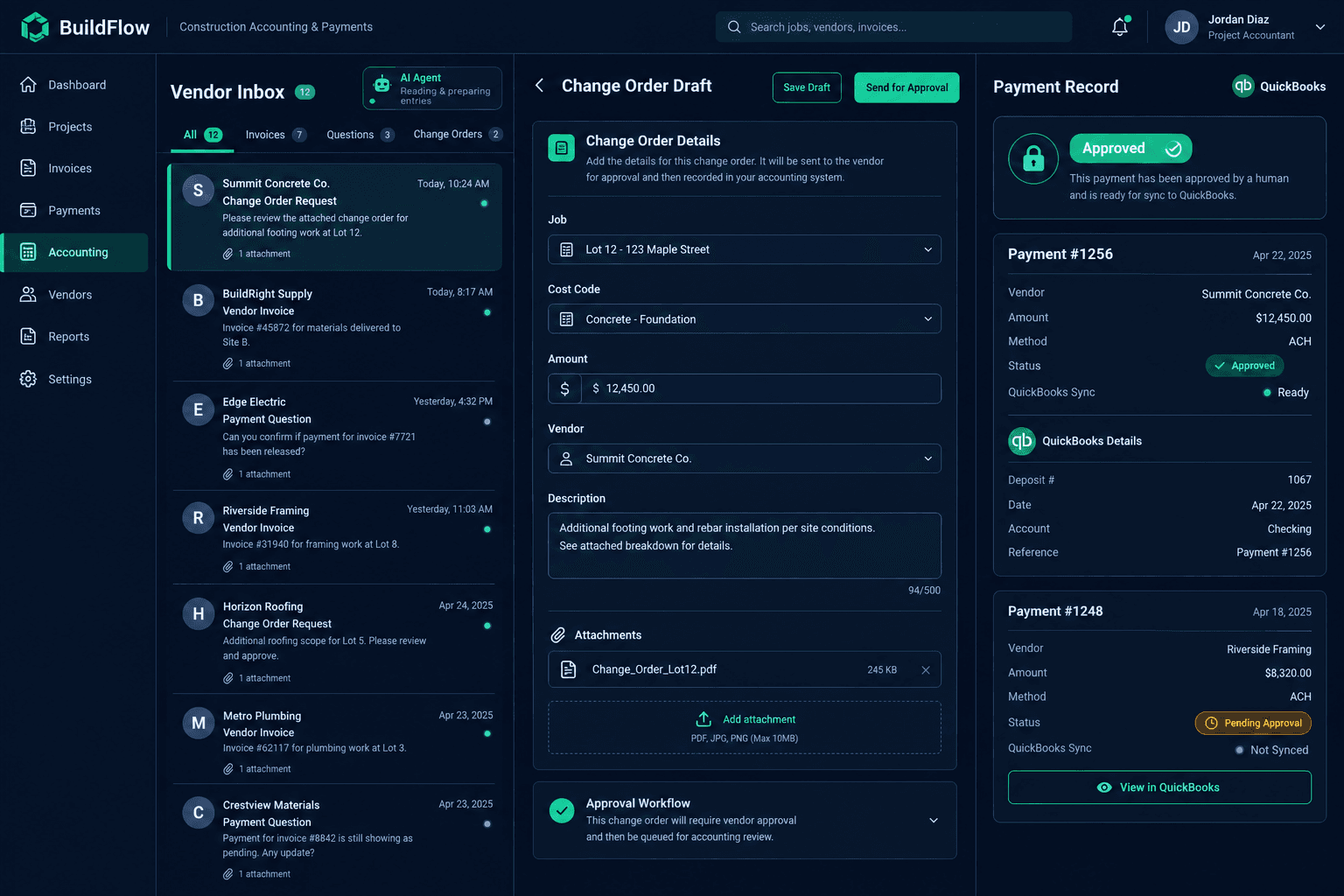The height and width of the screenshot is (896, 1344).
Task: Click the AI Agent robot icon
Action: coord(381,85)
